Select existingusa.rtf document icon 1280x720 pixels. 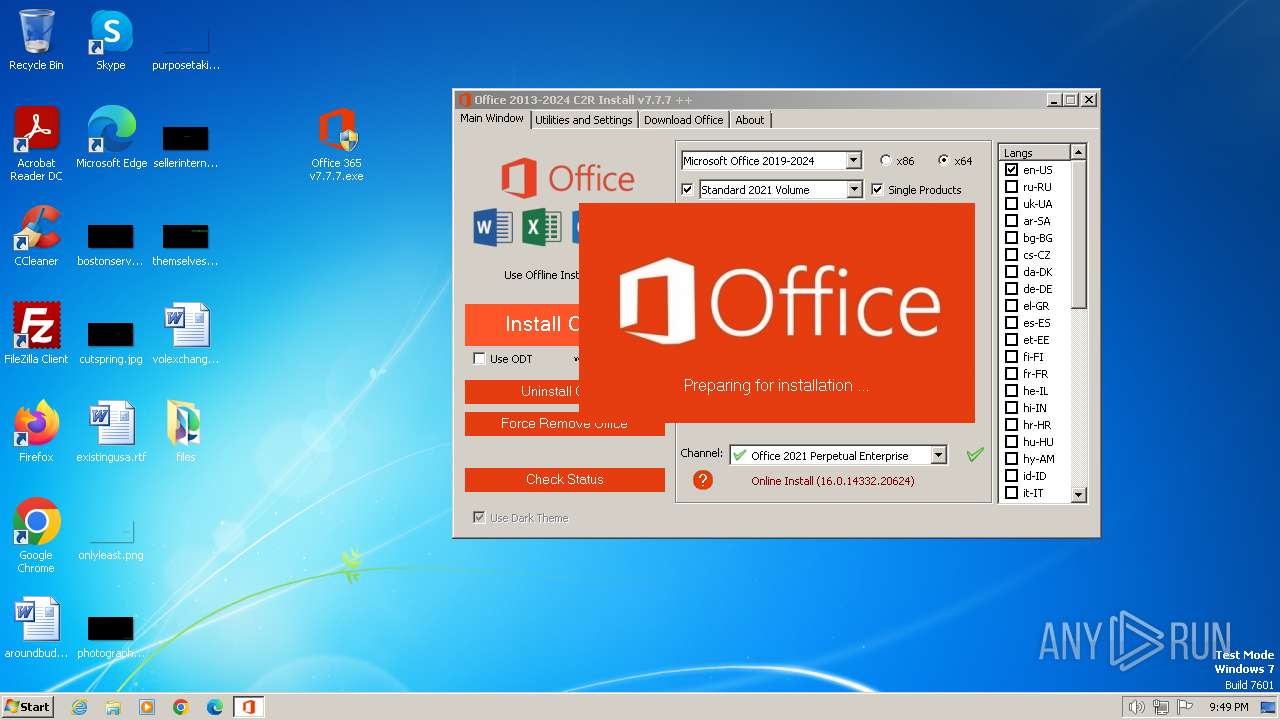(x=111, y=432)
